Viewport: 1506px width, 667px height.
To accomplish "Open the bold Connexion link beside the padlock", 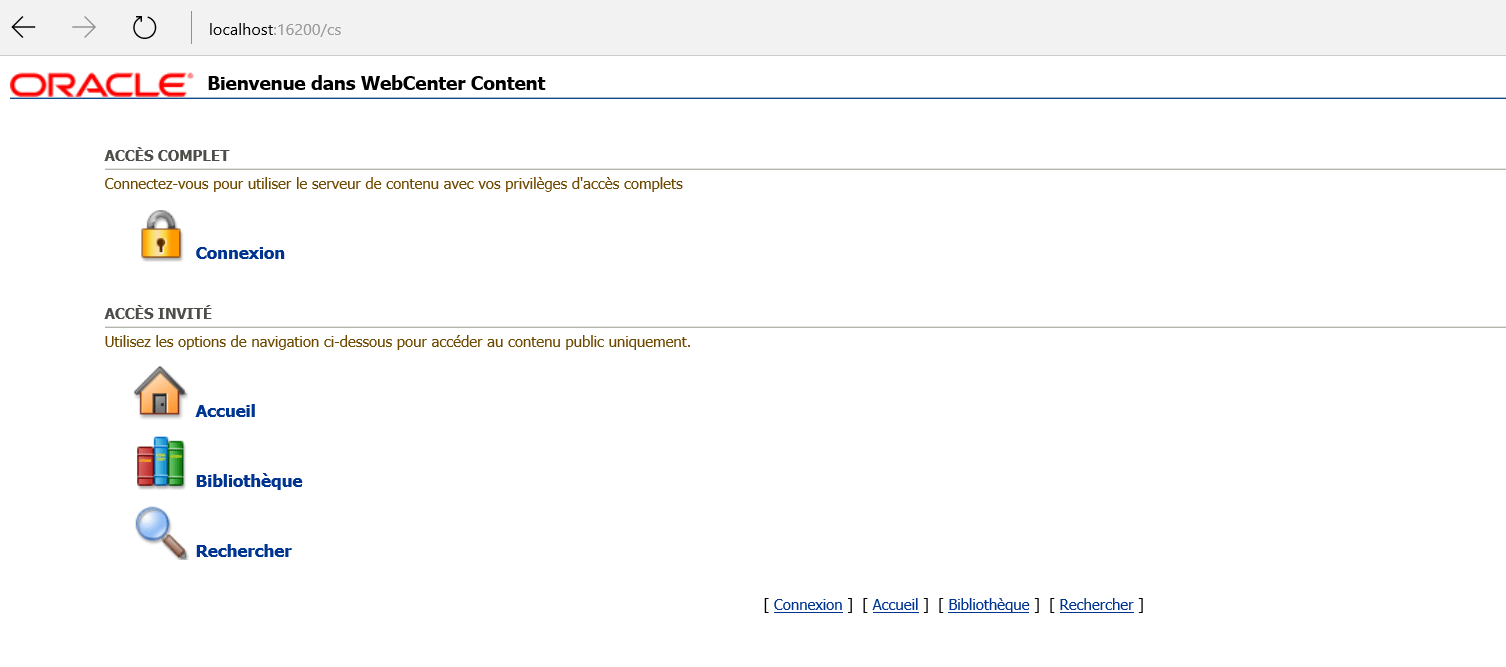I will (240, 253).
